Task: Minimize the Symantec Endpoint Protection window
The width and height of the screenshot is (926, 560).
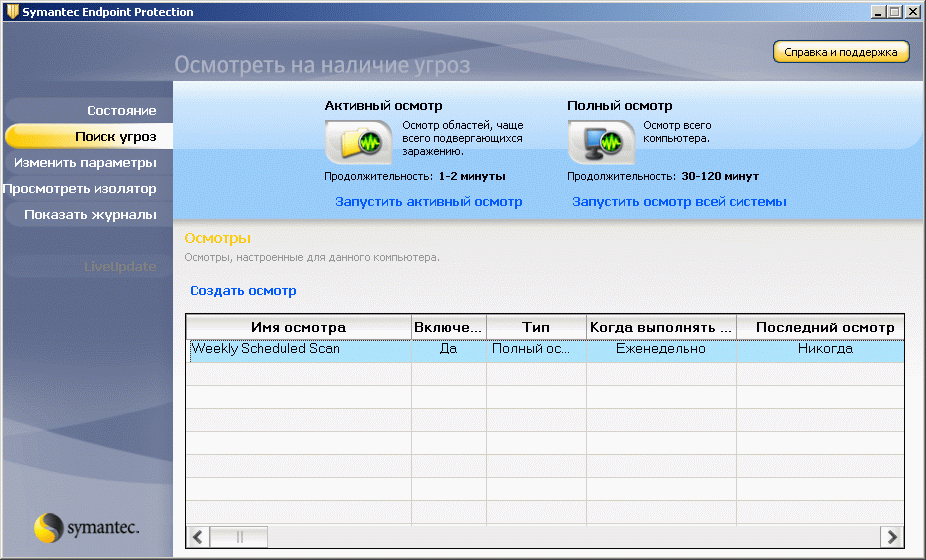Action: tap(879, 12)
